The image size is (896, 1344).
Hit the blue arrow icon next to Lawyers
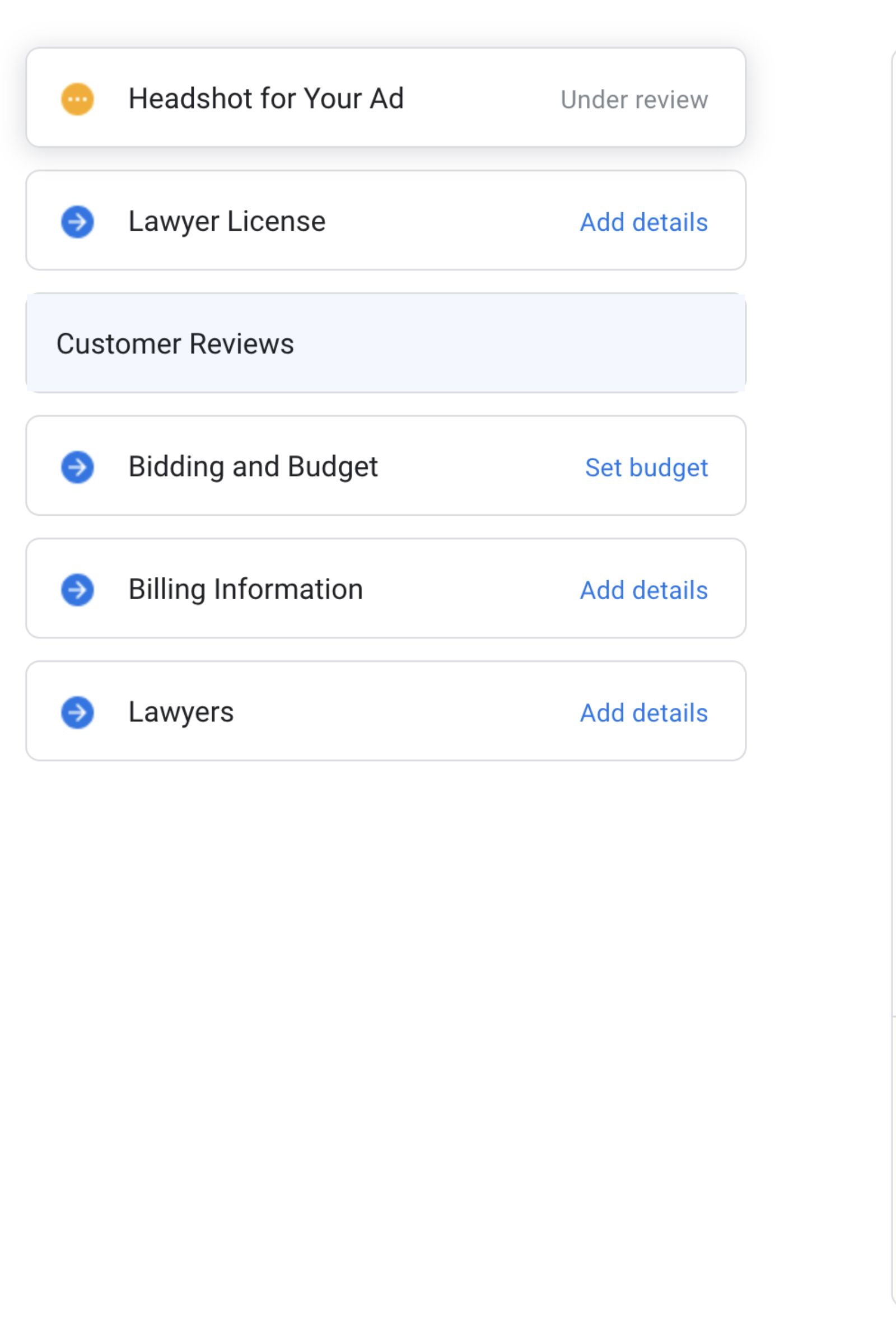coord(77,712)
